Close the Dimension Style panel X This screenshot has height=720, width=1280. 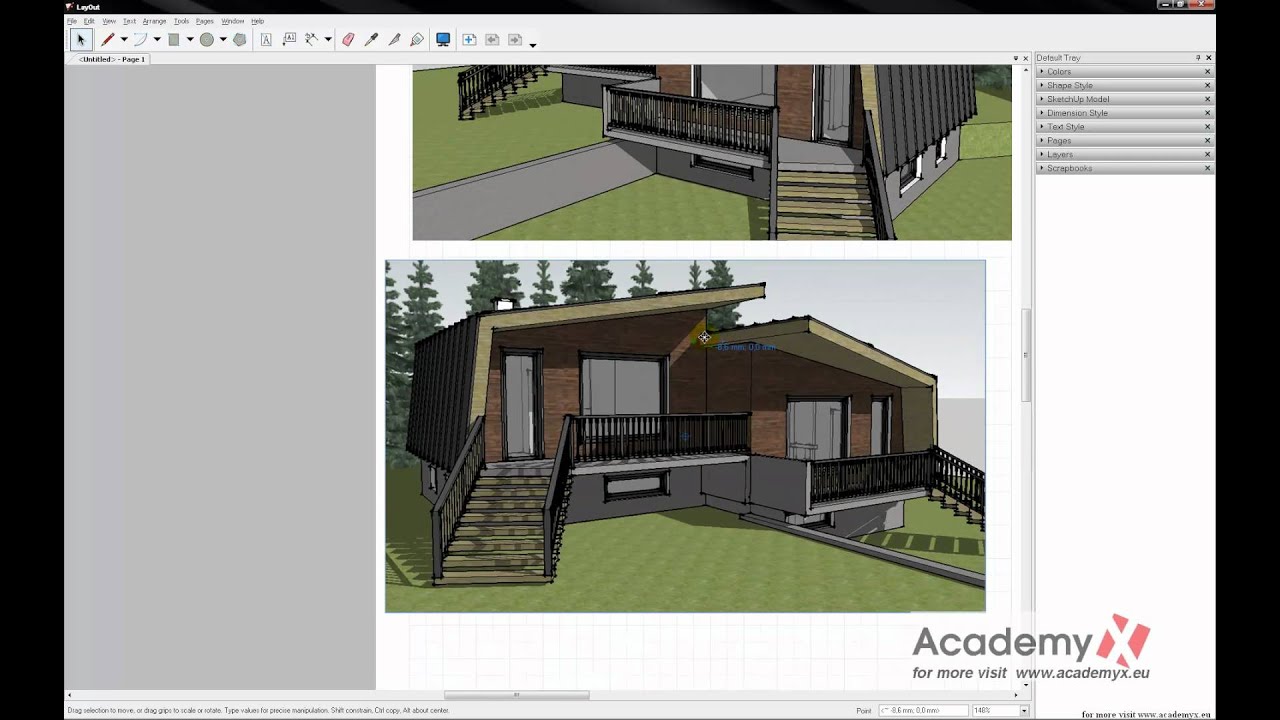[x=1207, y=113]
